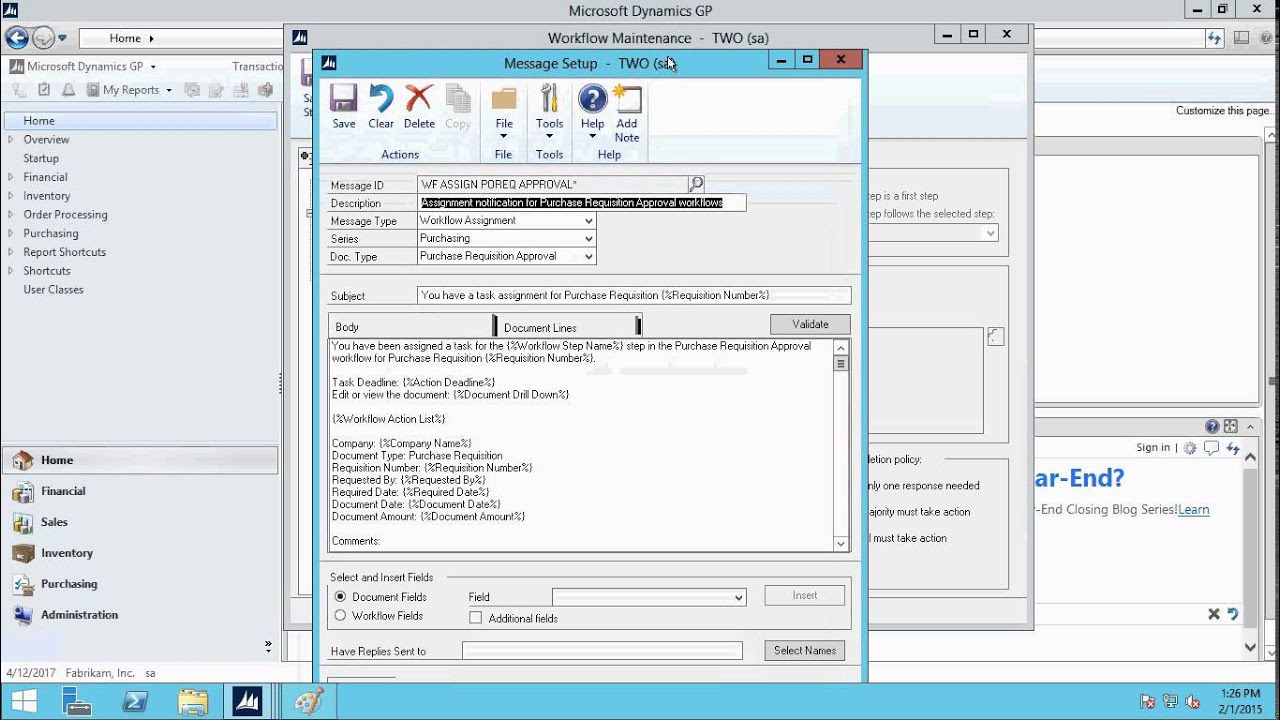This screenshot has height=720, width=1280.
Task: Open the Field dropdown list
Action: pos(739,597)
